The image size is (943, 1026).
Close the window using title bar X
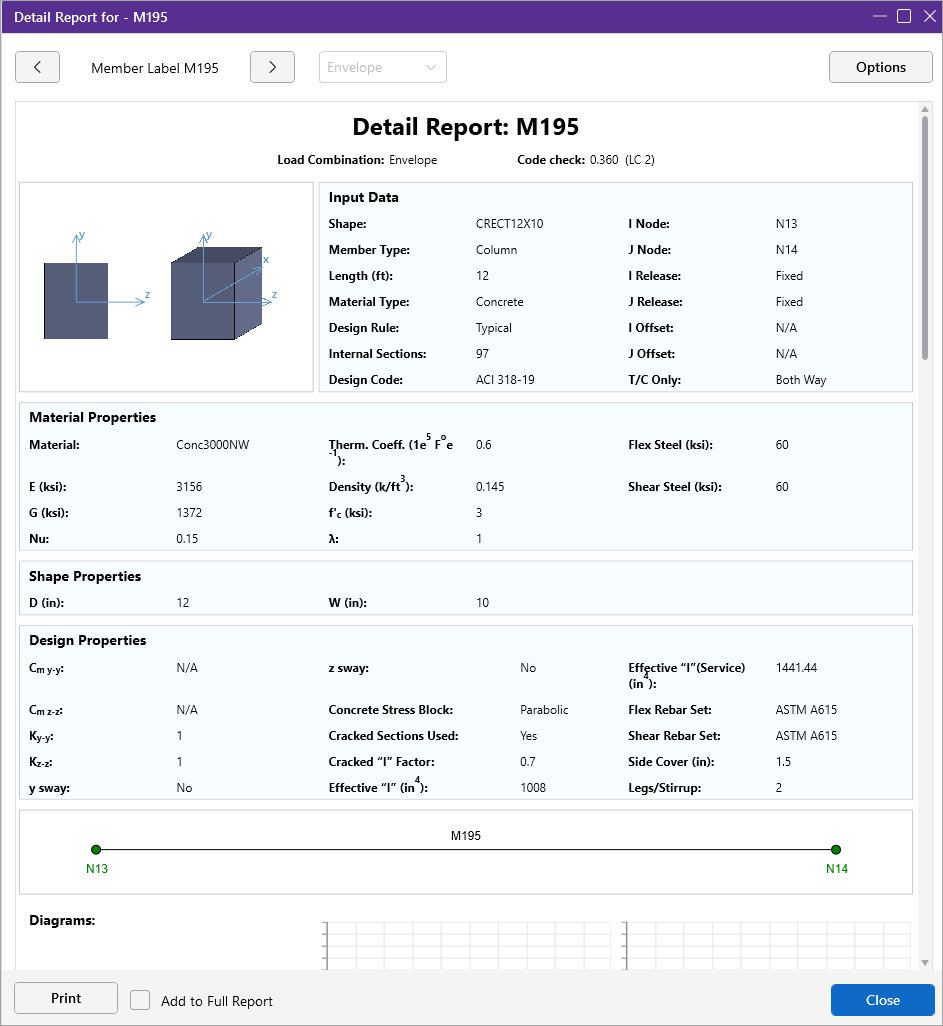(x=928, y=16)
